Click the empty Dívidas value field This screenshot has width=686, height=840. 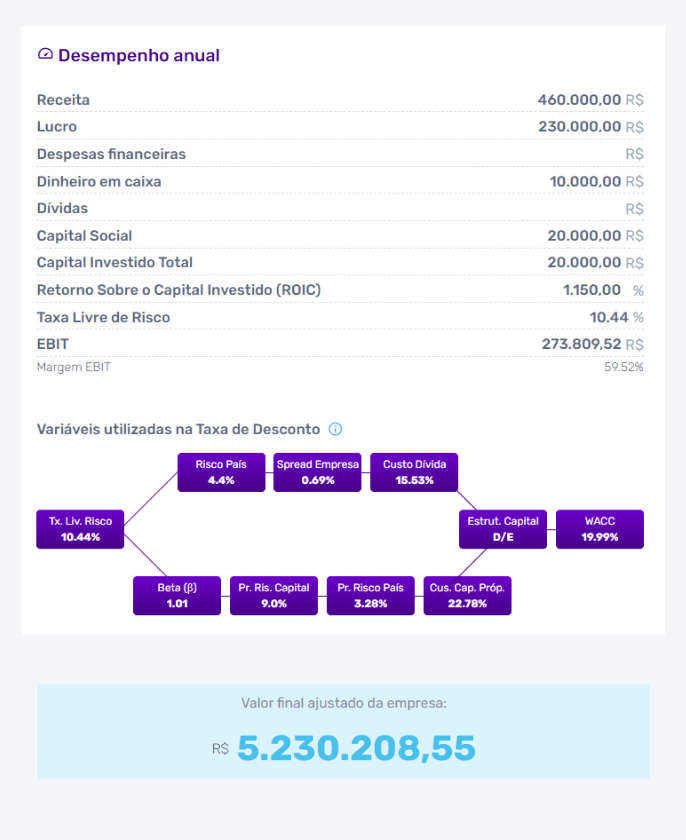pyautogui.click(x=568, y=208)
